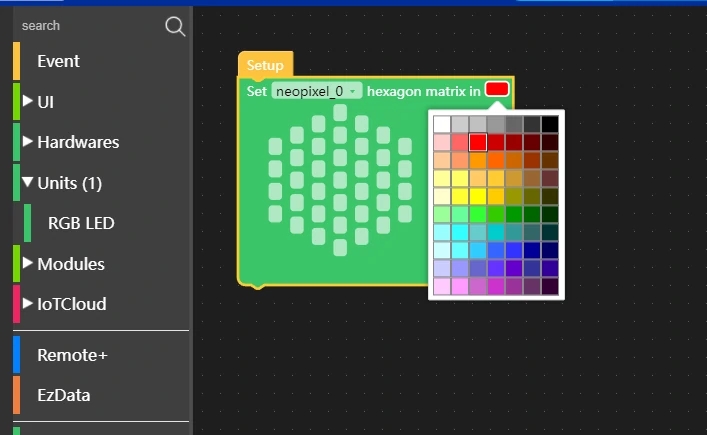Click the red color field on block

click(x=497, y=90)
